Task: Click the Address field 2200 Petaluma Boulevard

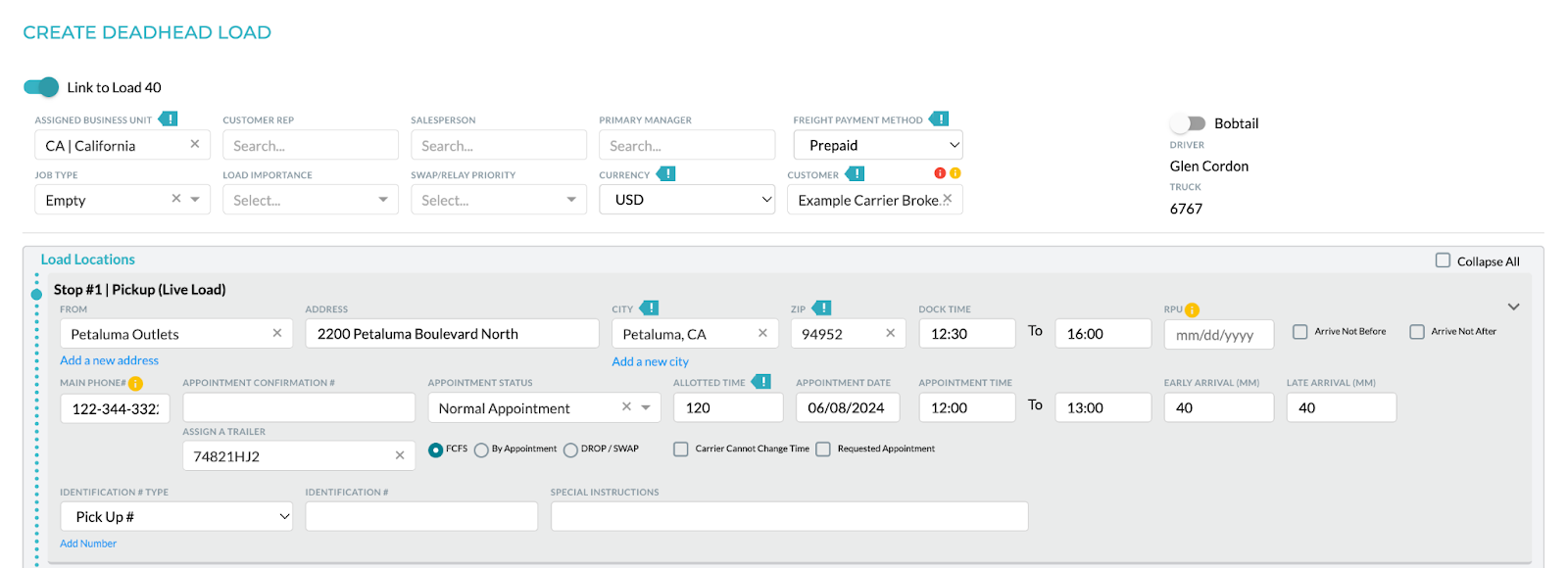Action: (x=452, y=333)
